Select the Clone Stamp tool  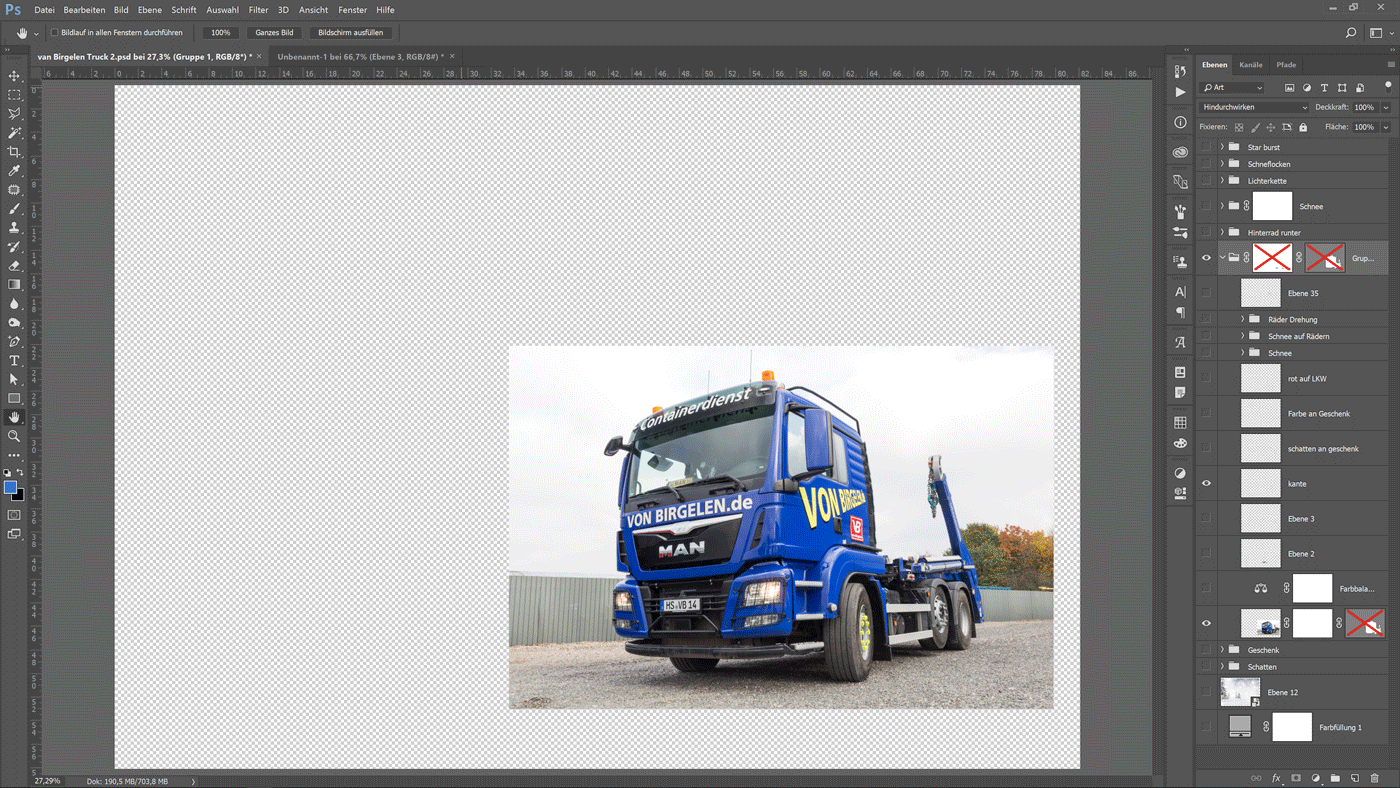coord(14,228)
